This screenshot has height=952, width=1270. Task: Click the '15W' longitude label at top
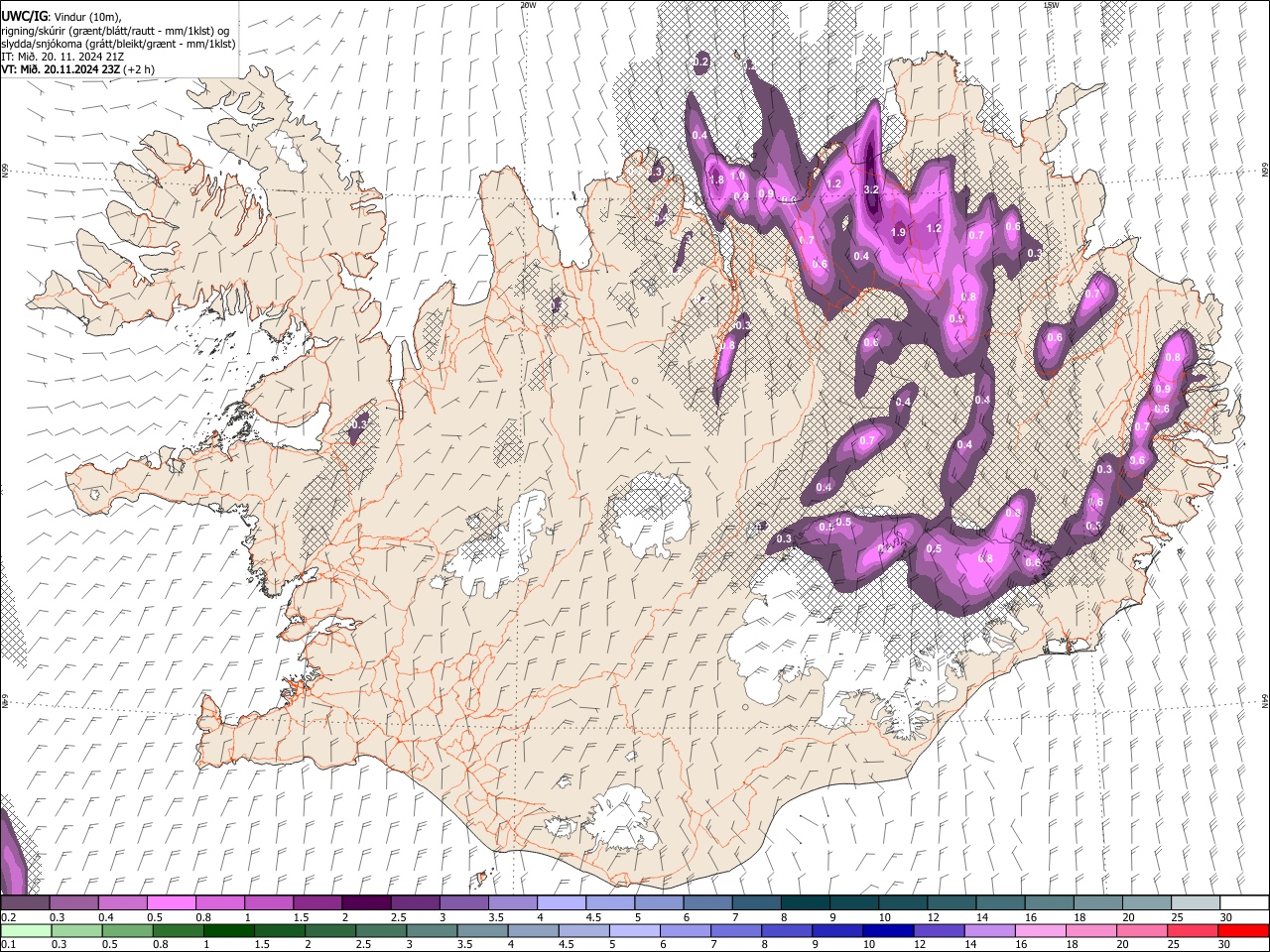click(1051, 5)
